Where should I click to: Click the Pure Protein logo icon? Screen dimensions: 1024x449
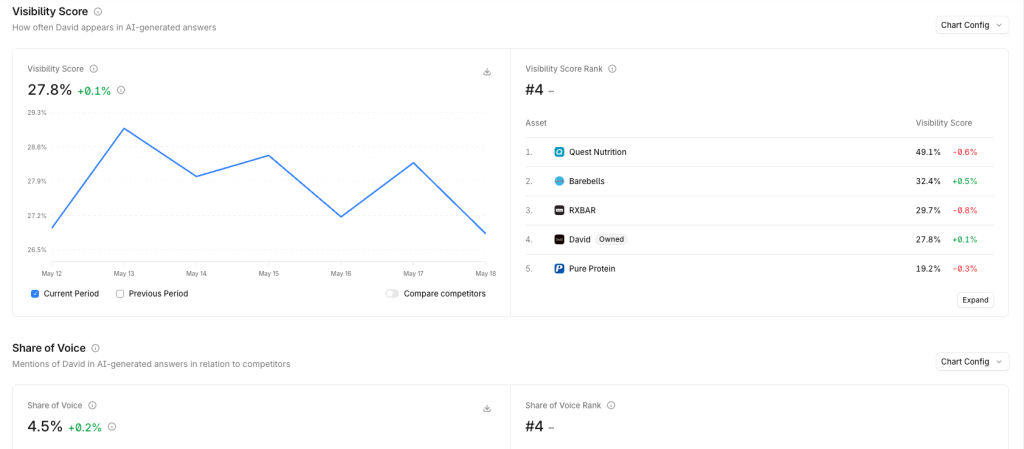coord(559,269)
